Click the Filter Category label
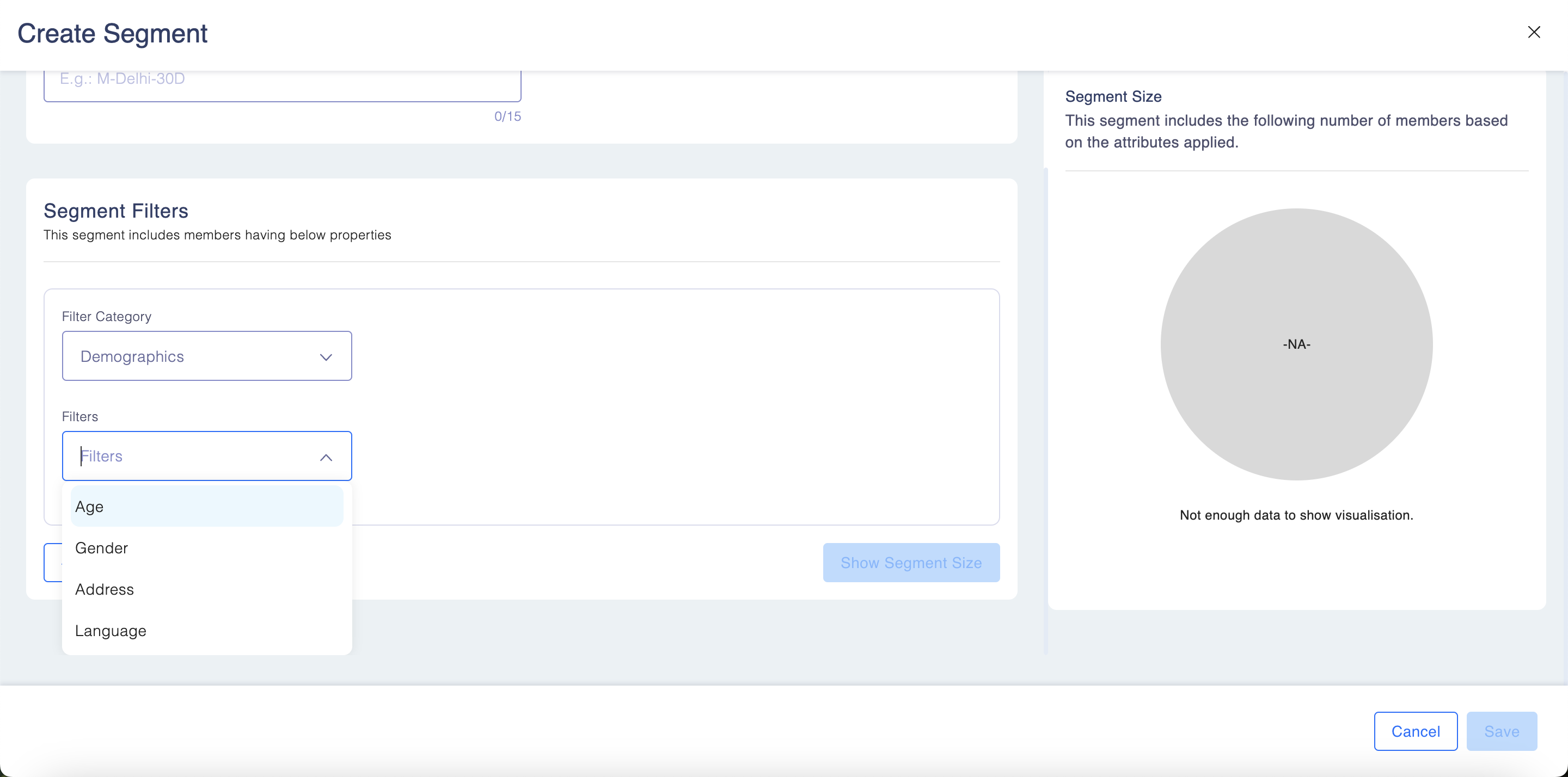Screen dimensions: 1568x777 tap(107, 316)
